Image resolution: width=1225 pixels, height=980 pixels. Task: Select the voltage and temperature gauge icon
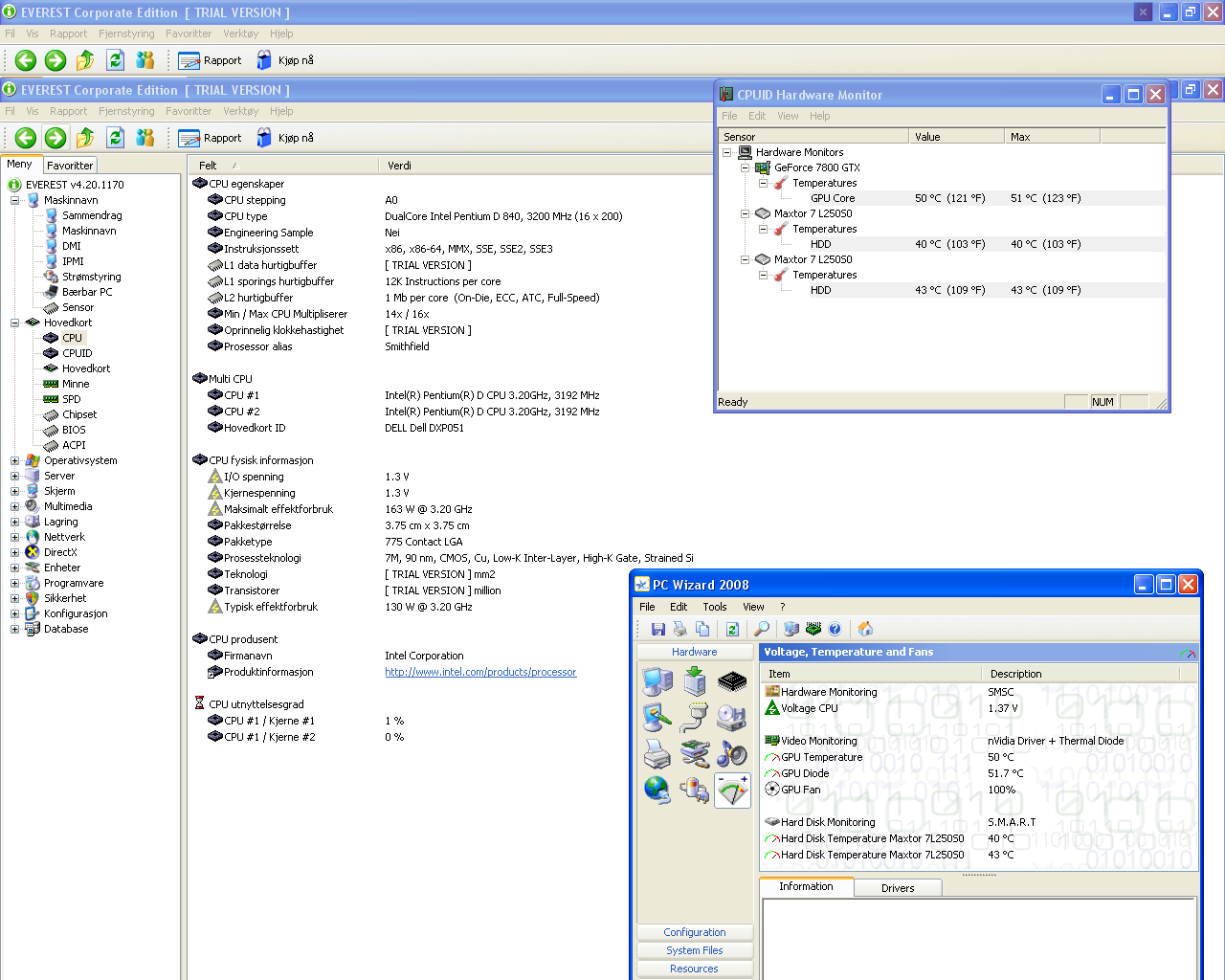tap(732, 791)
